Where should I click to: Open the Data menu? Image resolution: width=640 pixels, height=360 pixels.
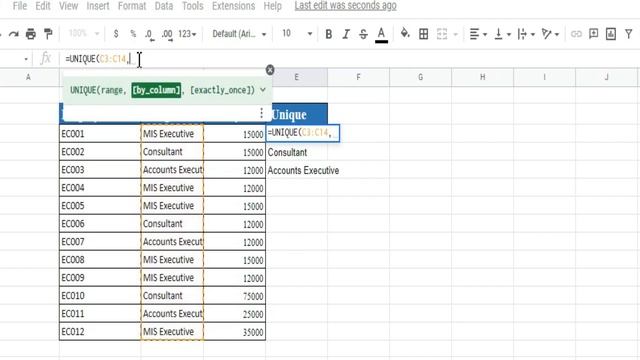click(164, 6)
